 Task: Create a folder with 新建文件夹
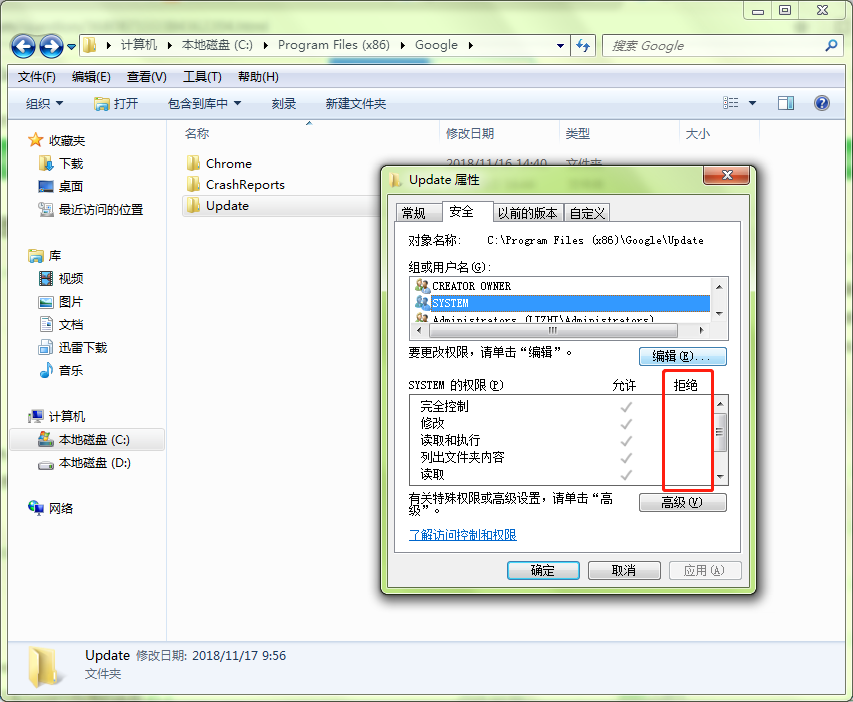[356, 103]
